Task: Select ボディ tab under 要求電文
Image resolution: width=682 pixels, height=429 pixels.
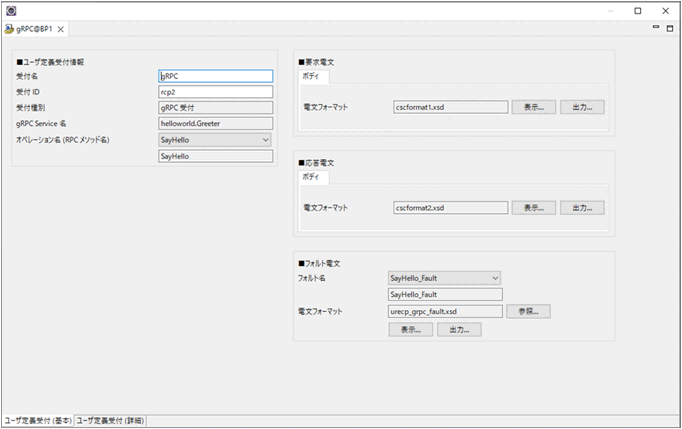Action: pos(314,77)
